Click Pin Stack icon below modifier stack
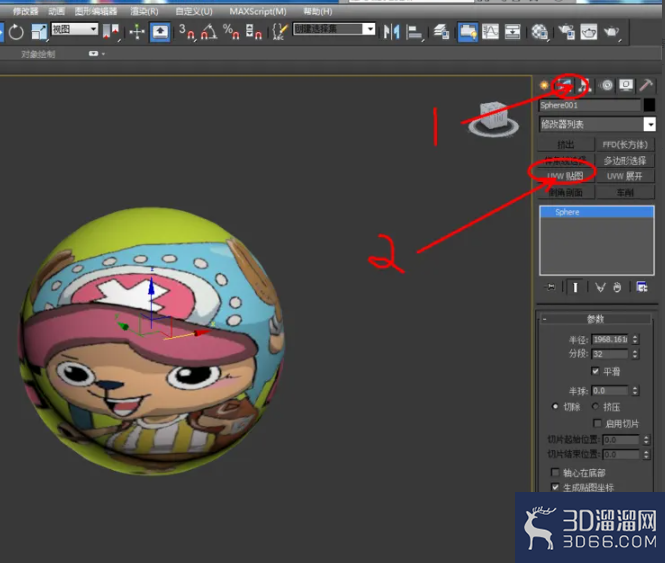Image resolution: width=665 pixels, height=563 pixels. pyautogui.click(x=550, y=288)
